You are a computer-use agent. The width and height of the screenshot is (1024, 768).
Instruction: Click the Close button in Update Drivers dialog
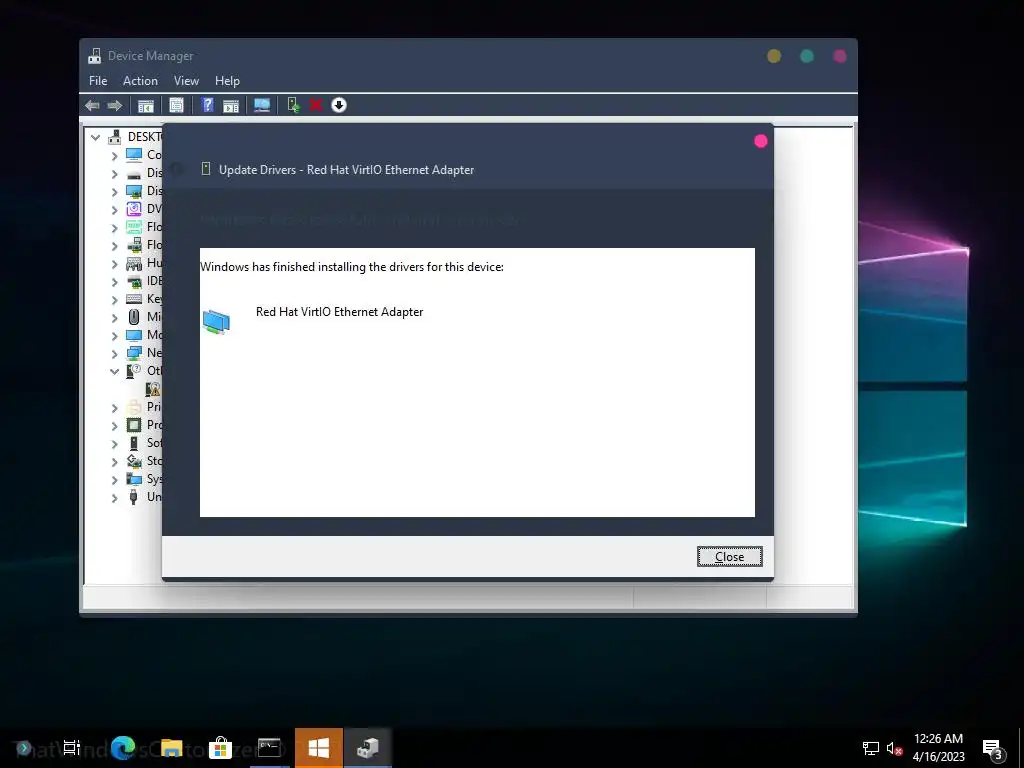(x=729, y=556)
